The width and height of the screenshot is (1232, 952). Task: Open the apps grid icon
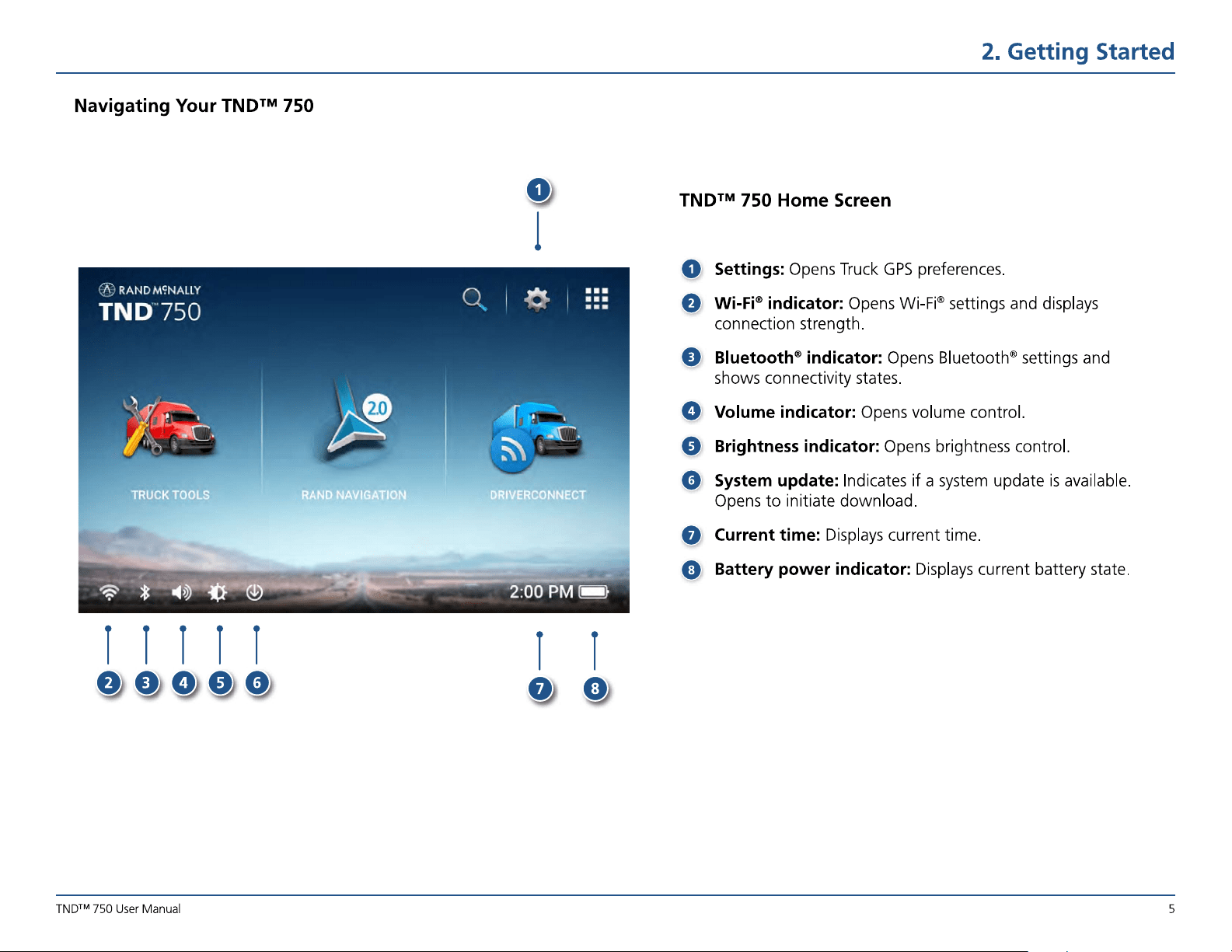point(596,298)
